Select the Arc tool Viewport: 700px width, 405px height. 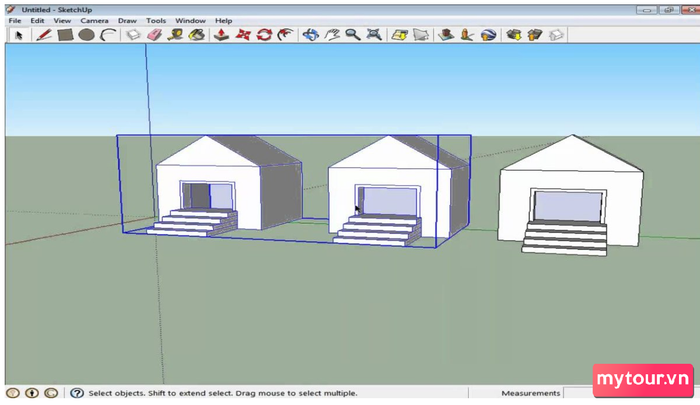(108, 35)
